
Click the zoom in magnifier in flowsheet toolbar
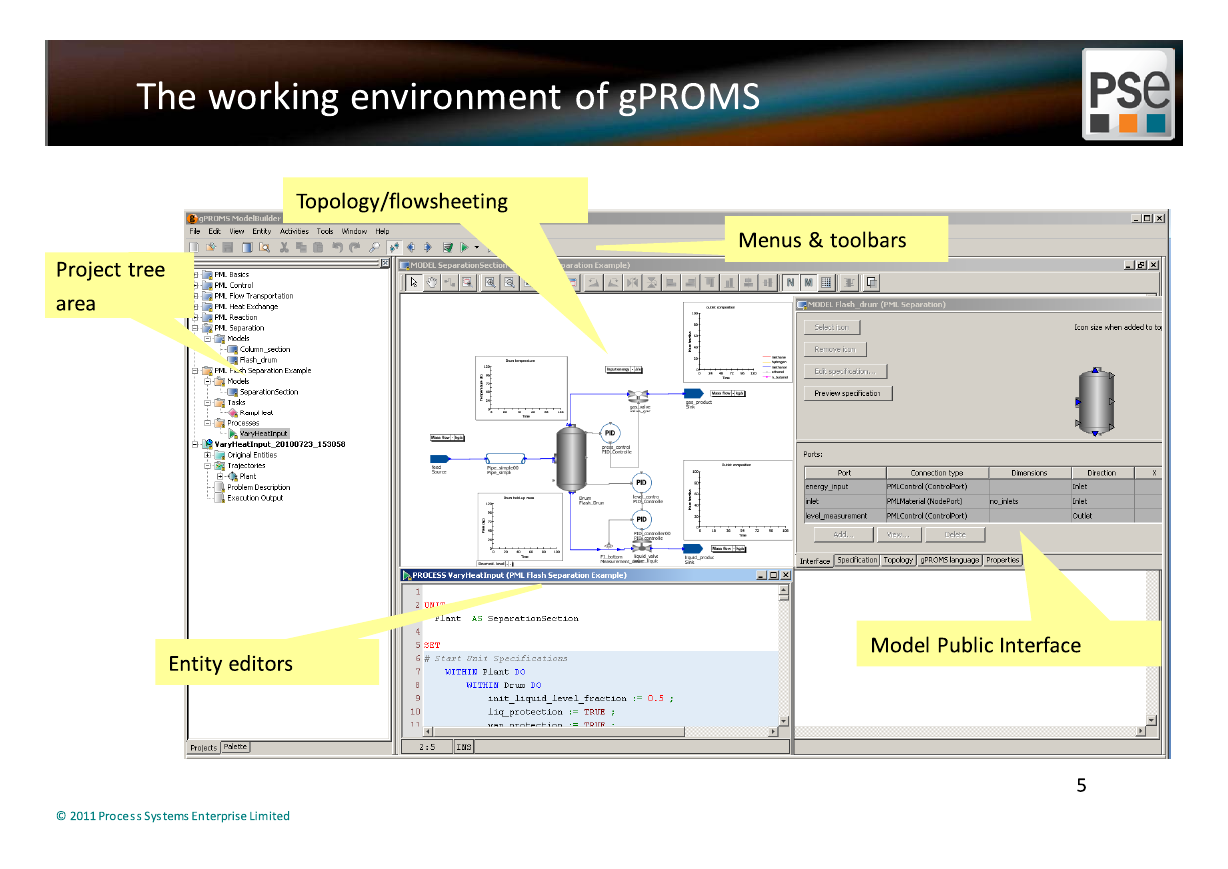(491, 283)
